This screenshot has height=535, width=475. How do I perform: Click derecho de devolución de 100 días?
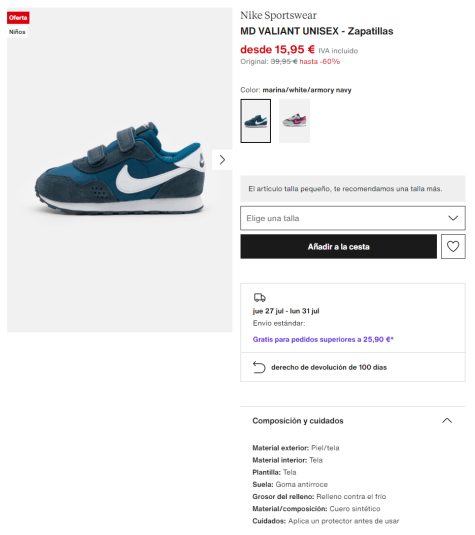click(329, 367)
